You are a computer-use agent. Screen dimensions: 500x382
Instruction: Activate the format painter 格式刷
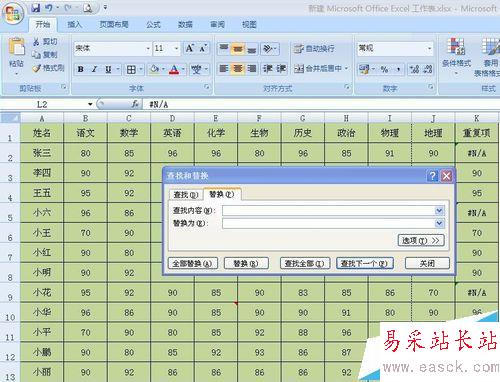tap(48, 68)
